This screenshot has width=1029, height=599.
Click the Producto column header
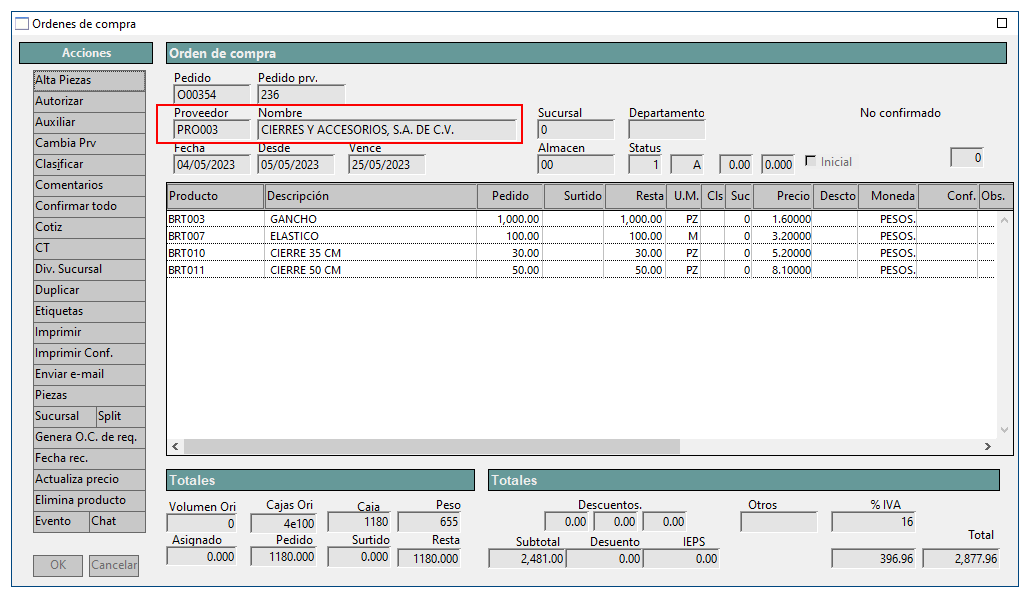[x=215, y=196]
